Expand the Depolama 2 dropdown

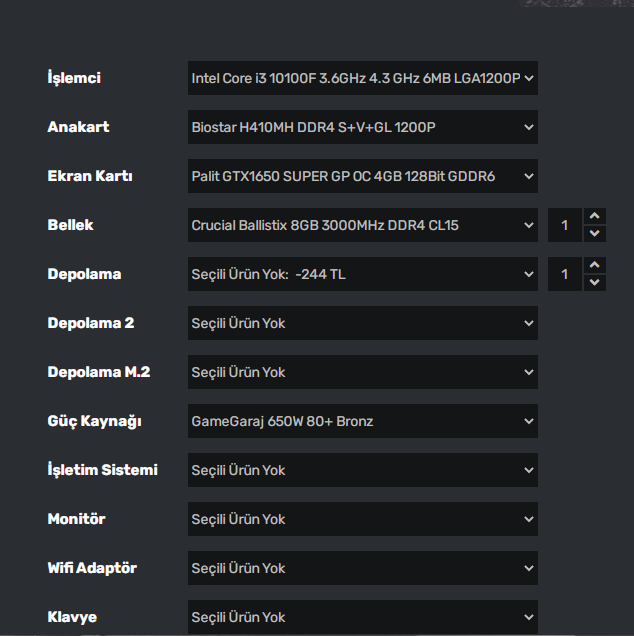(362, 323)
